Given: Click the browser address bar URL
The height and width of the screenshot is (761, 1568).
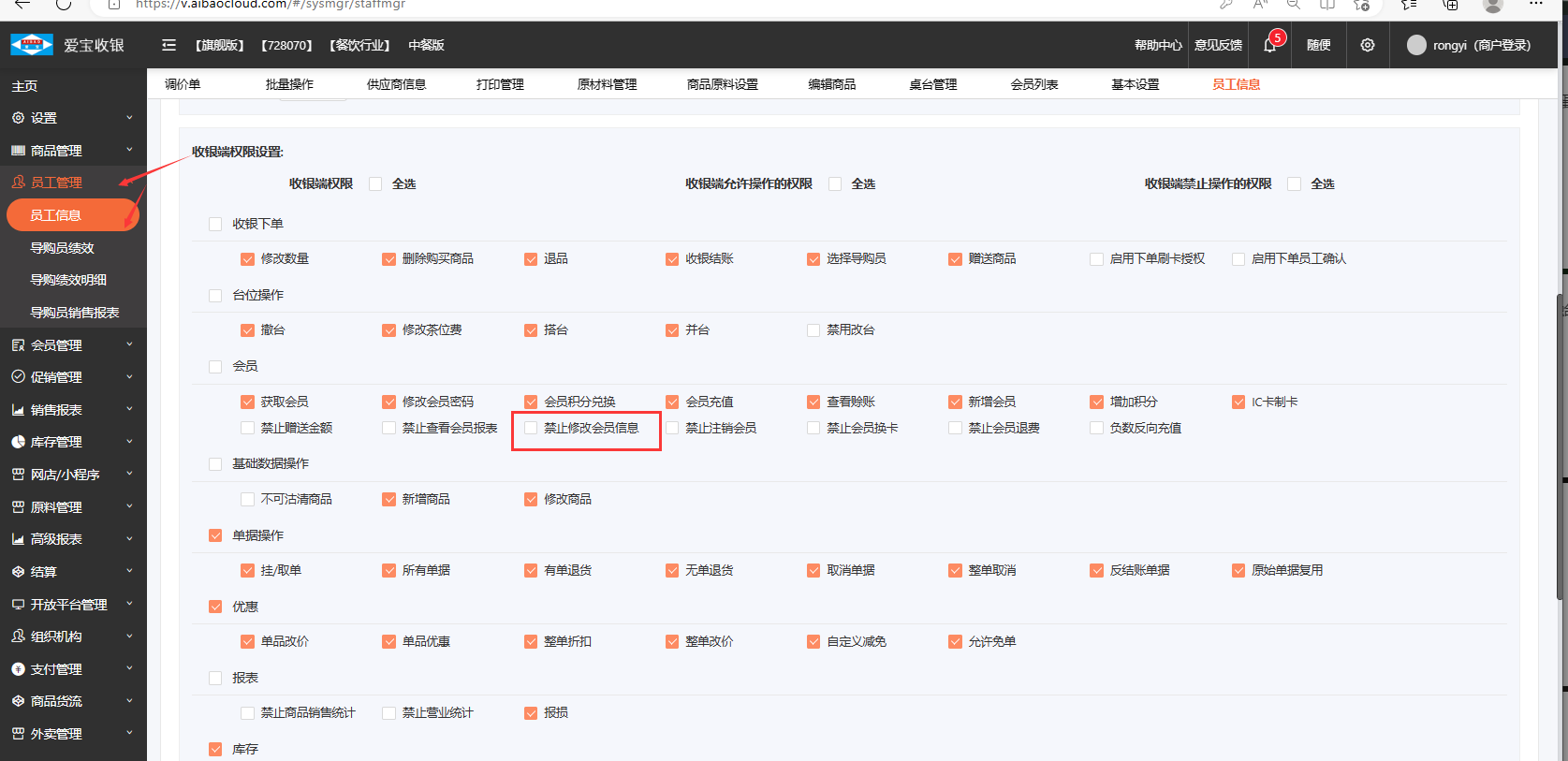Looking at the screenshot, I should point(271,5).
